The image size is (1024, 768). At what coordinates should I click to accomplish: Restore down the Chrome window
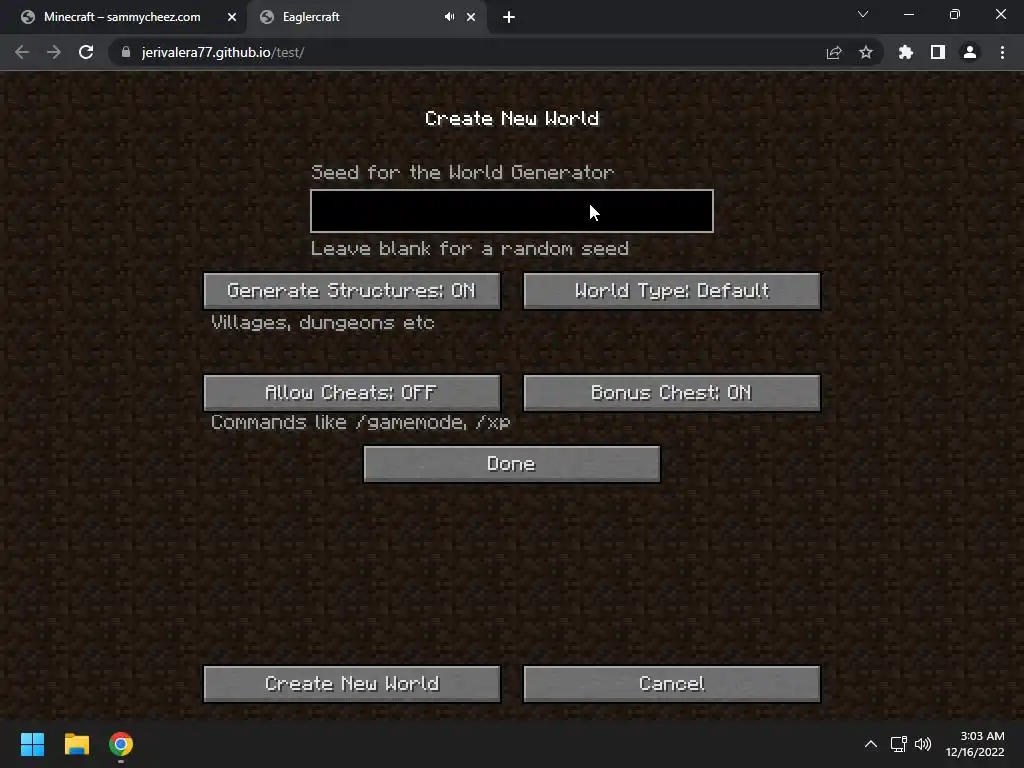coord(955,14)
